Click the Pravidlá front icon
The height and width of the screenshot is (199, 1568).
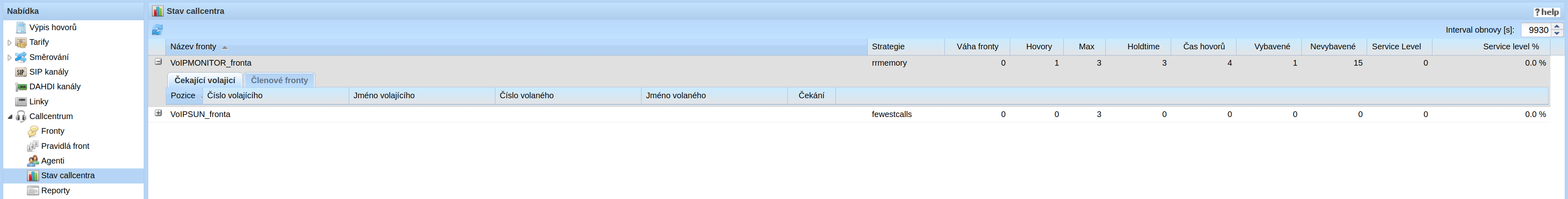tap(33, 146)
